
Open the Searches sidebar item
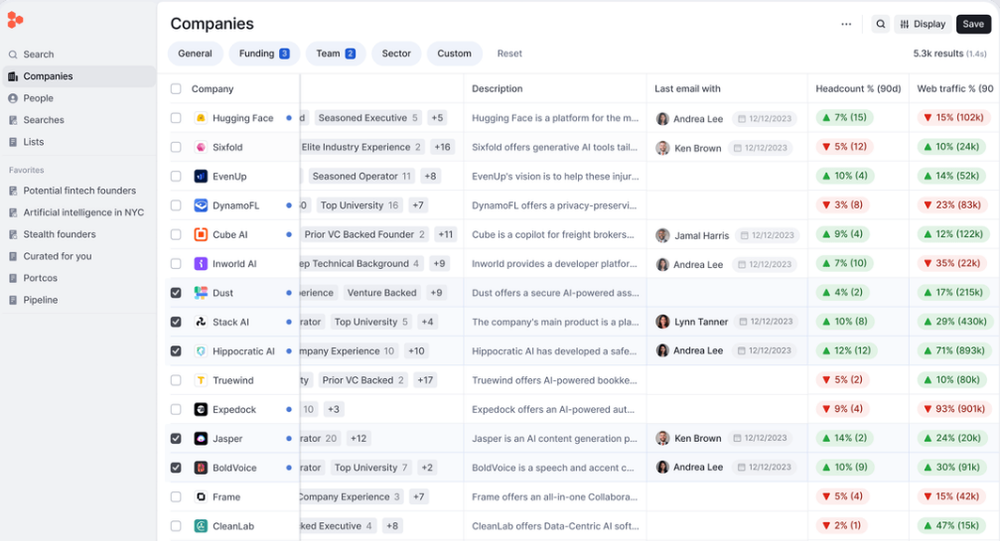[43, 120]
